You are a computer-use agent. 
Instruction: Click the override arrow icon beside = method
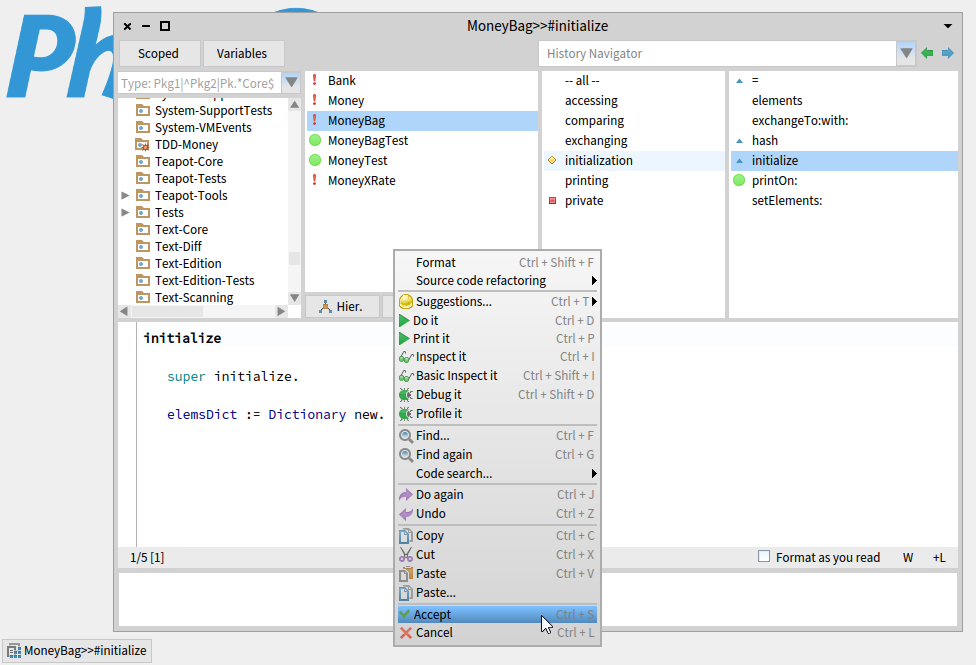(739, 81)
